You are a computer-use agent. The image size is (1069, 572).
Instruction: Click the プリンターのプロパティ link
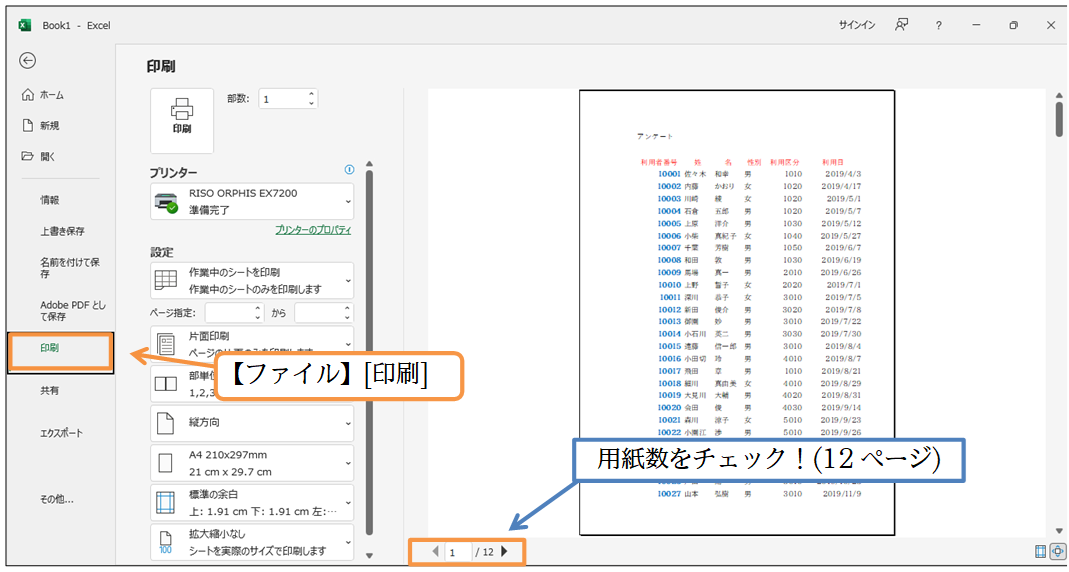coord(314,230)
